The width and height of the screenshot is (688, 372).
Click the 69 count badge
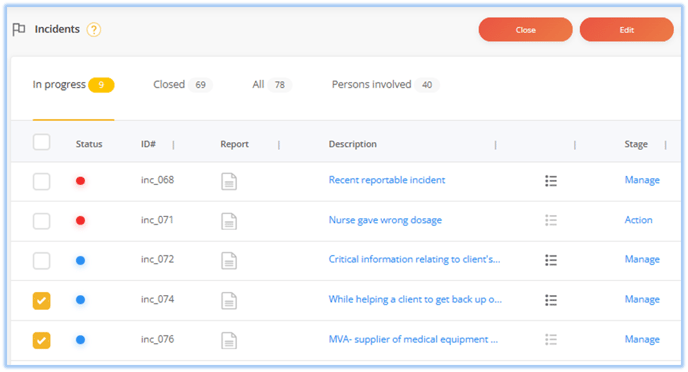tap(201, 85)
